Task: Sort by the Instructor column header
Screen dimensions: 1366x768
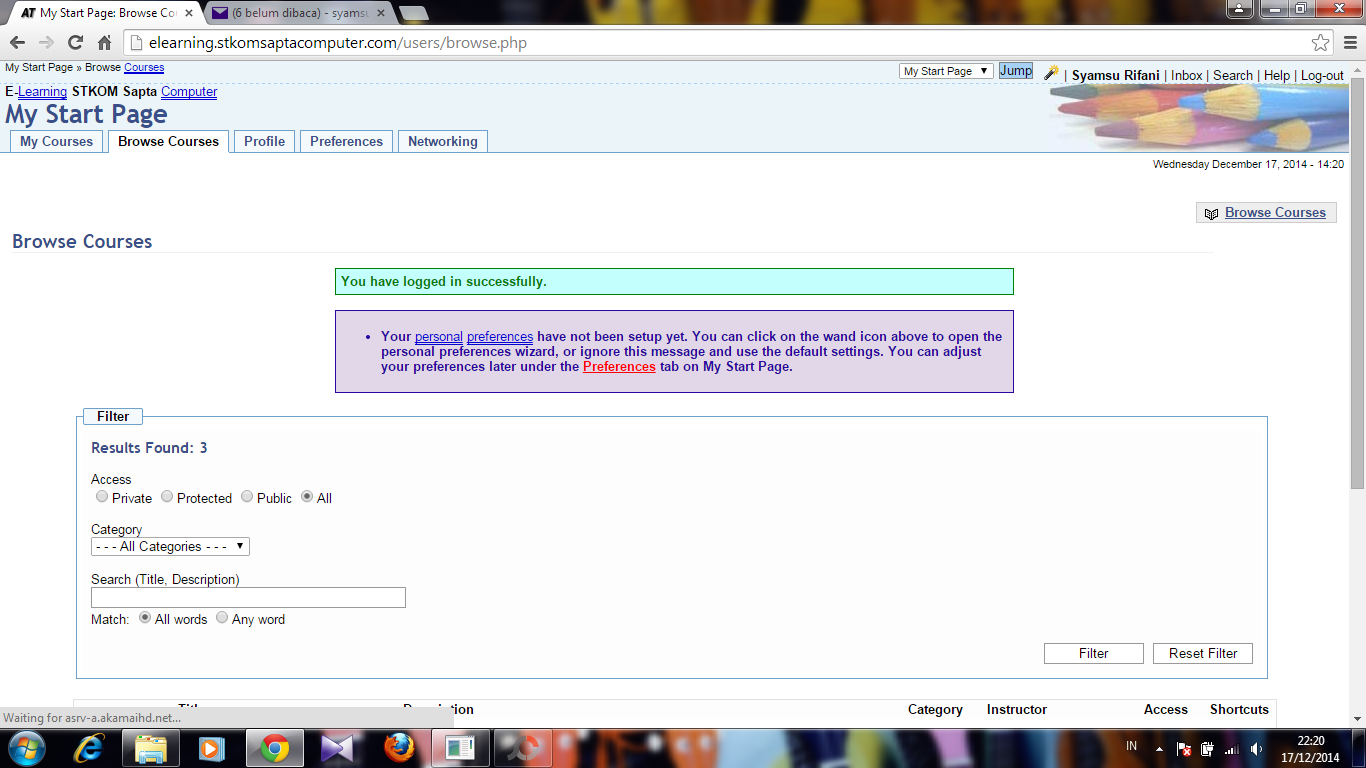Action: point(1016,709)
